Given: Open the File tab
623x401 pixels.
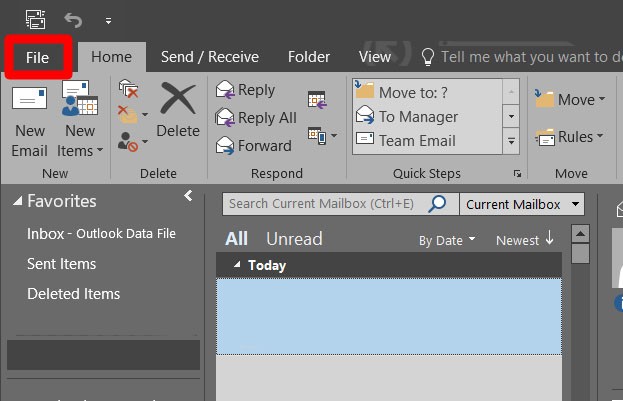Looking at the screenshot, I should pos(38,58).
